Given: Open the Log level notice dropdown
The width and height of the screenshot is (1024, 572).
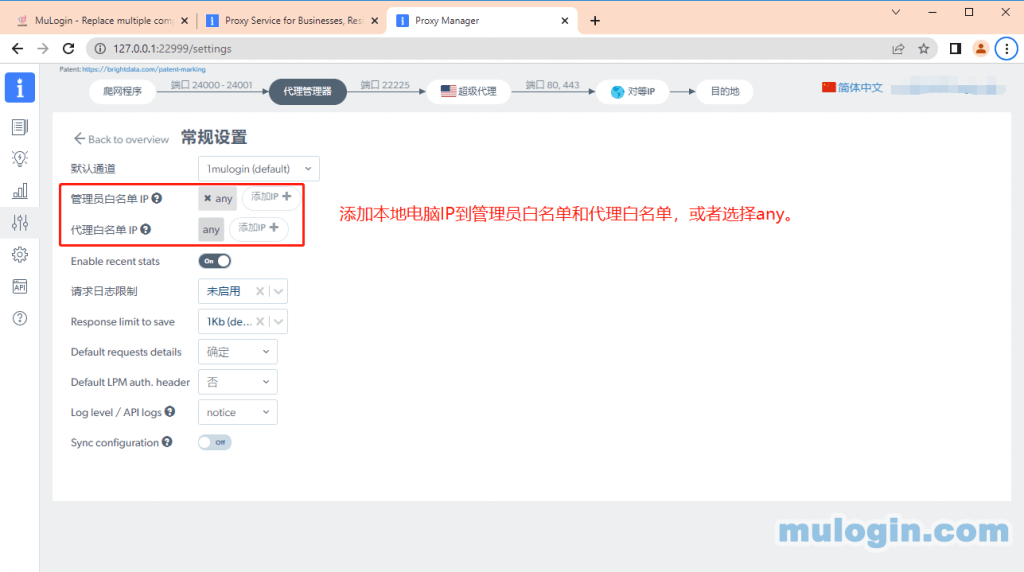Looking at the screenshot, I should (x=238, y=412).
